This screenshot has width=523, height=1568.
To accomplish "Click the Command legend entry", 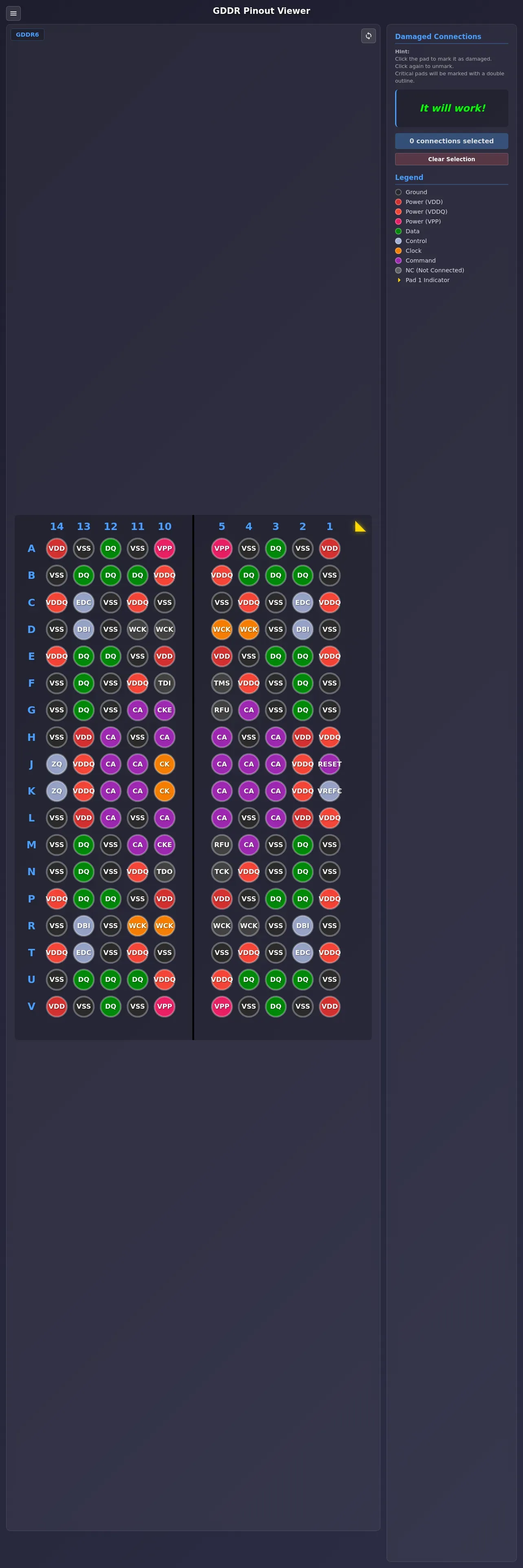I will 421,261.
